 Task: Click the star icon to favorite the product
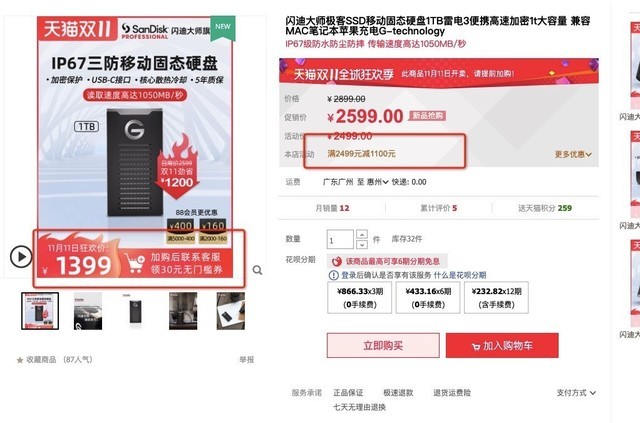(20, 360)
